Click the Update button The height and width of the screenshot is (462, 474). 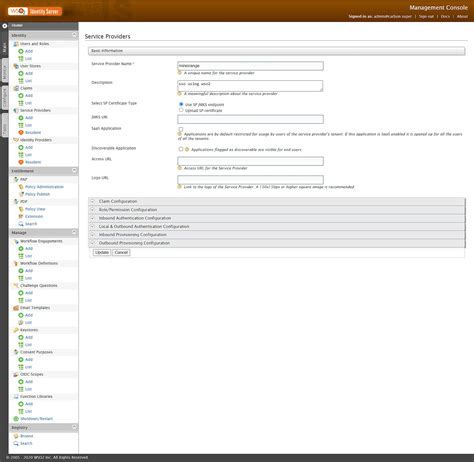[x=102, y=253]
